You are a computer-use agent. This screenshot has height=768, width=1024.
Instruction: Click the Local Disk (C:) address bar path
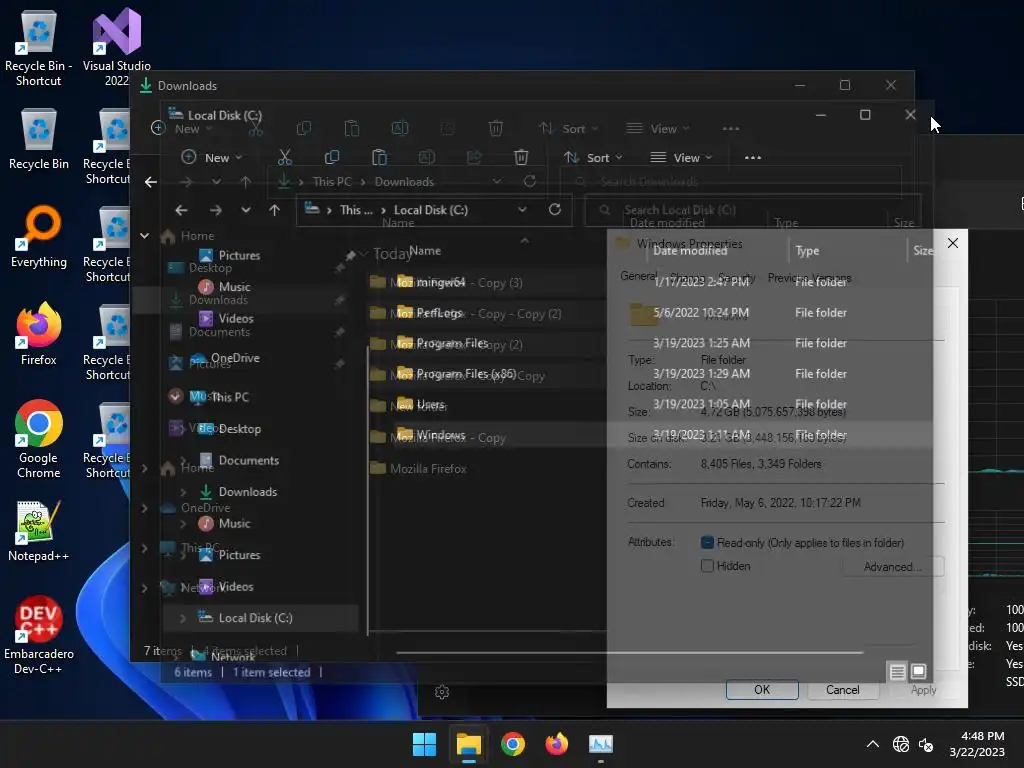click(x=430, y=210)
